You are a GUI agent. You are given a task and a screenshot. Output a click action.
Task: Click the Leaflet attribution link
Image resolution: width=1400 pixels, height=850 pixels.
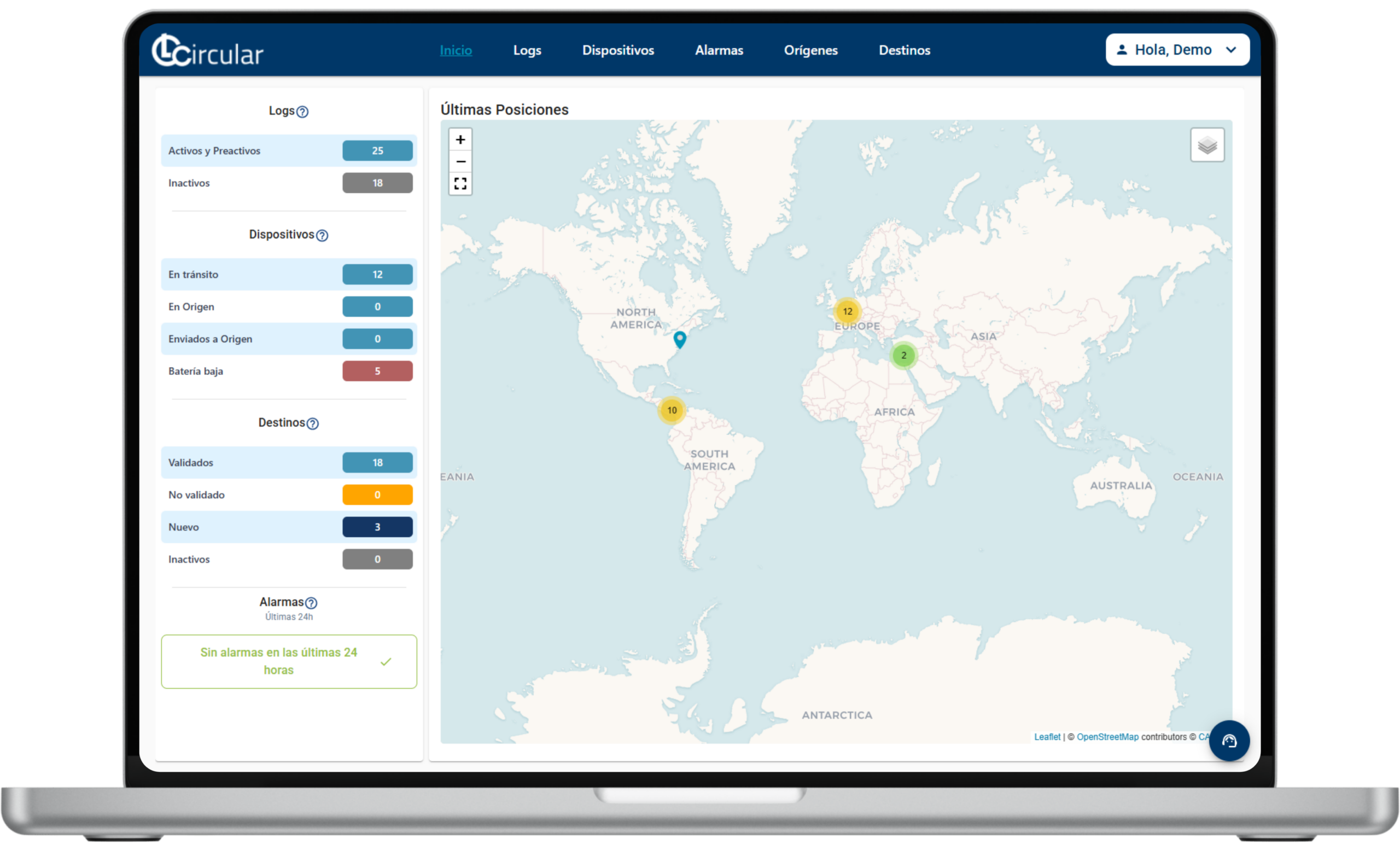tap(1047, 737)
